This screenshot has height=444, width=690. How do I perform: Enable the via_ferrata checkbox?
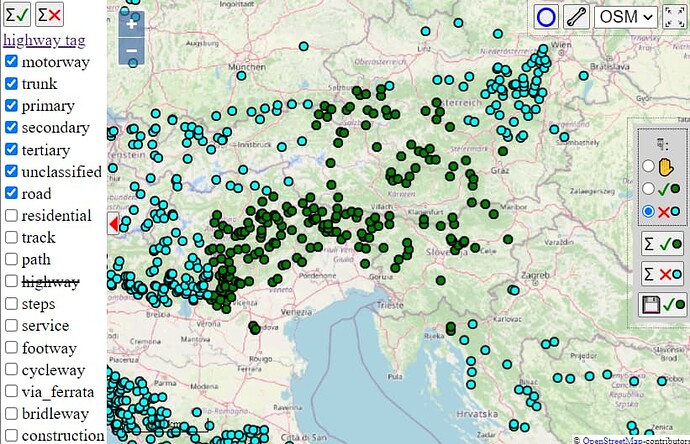(x=11, y=392)
